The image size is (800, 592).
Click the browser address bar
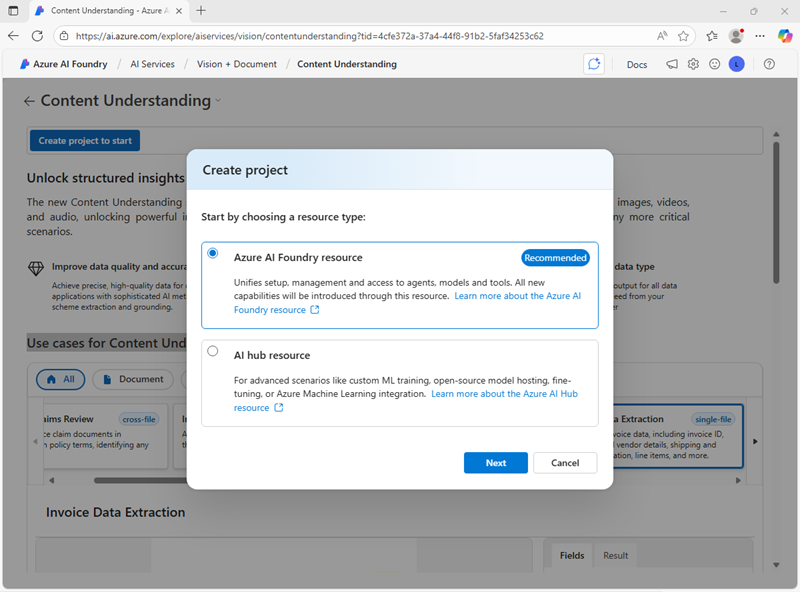point(350,35)
